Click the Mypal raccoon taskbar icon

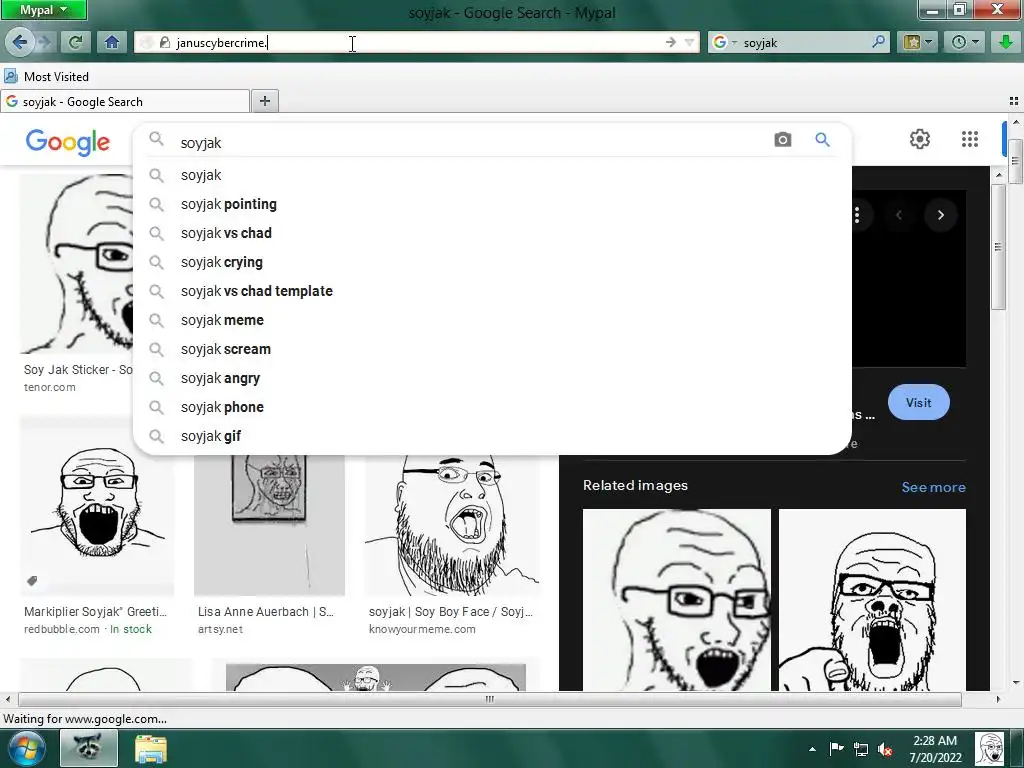89,748
